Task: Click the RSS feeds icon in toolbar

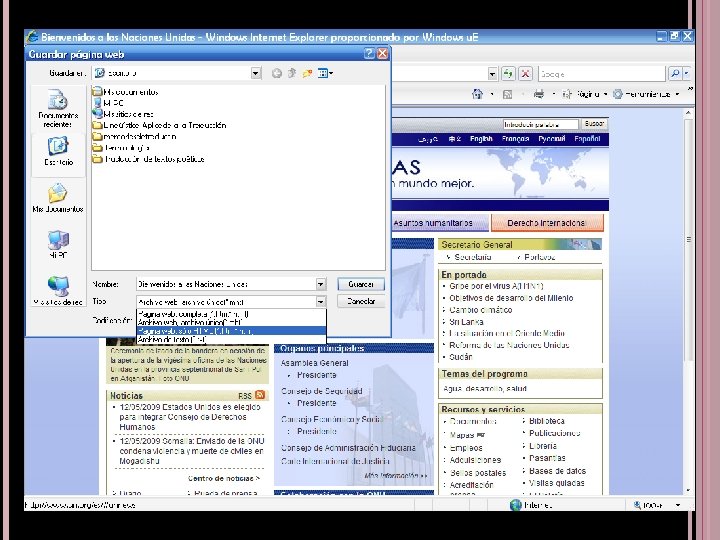Action: point(507,94)
